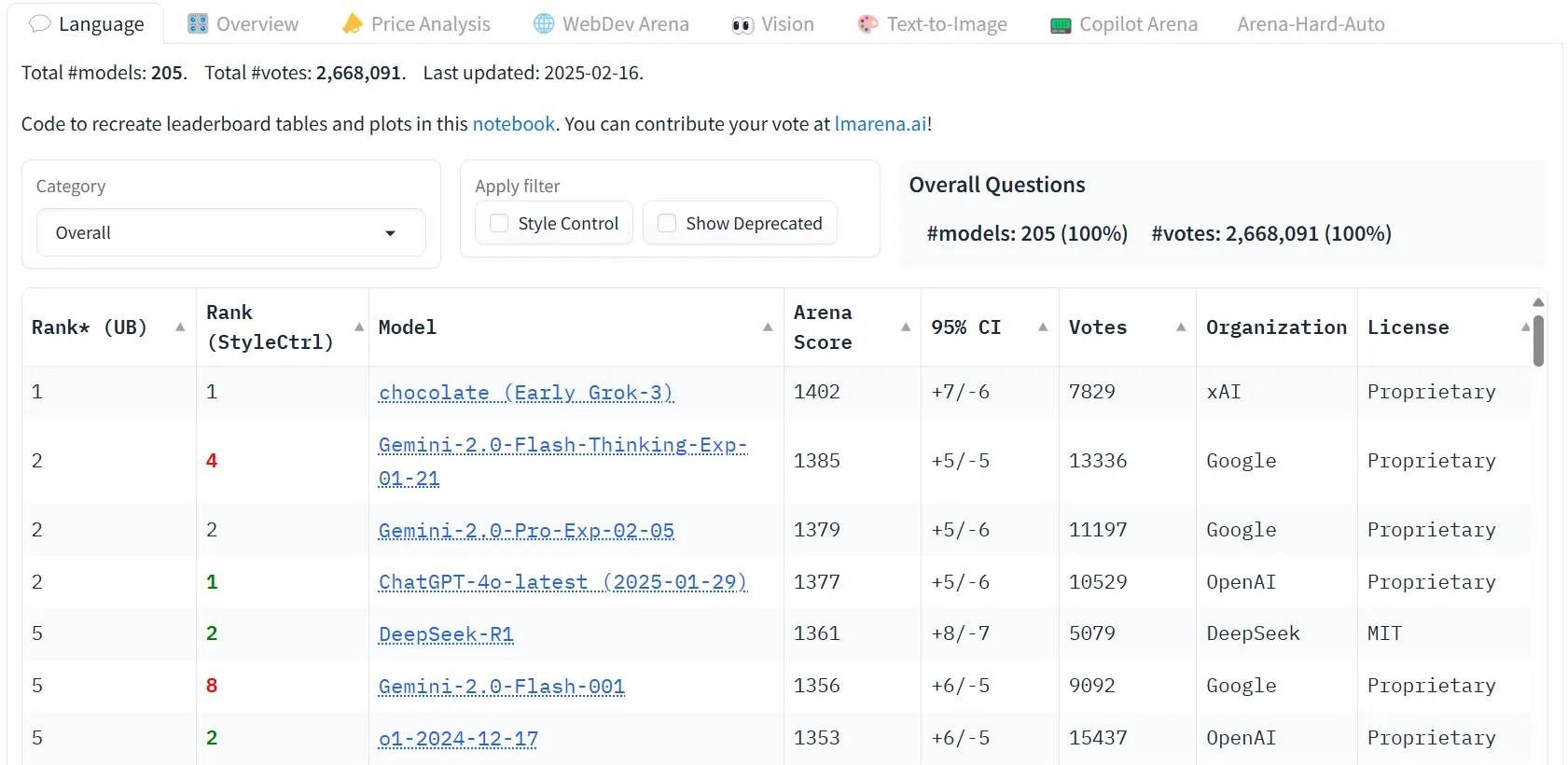Open the Category dropdown set to Overall

point(230,233)
